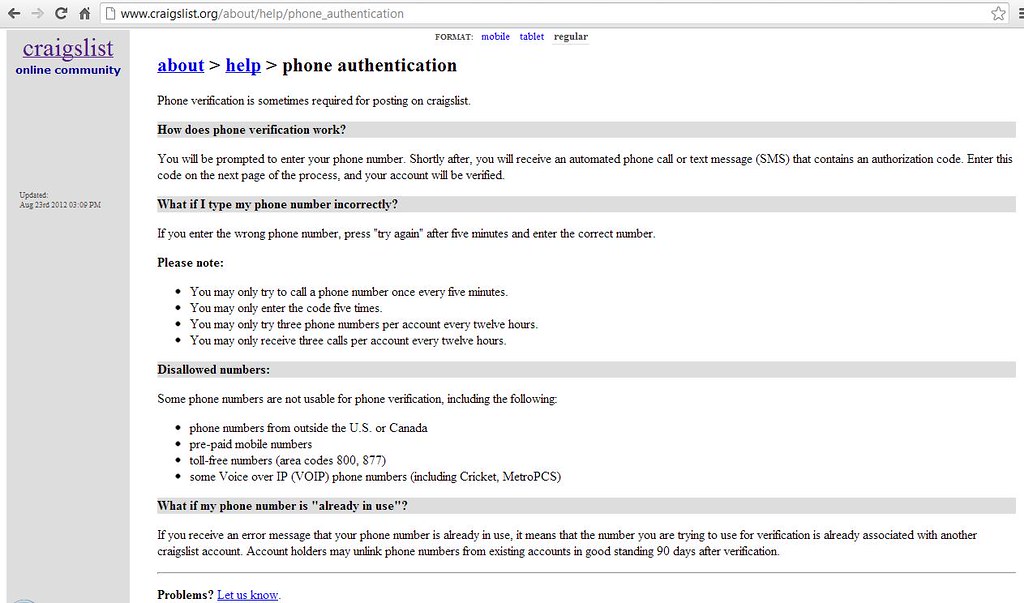This screenshot has width=1024, height=603.
Task: Select the regular format option
Action: [x=570, y=36]
